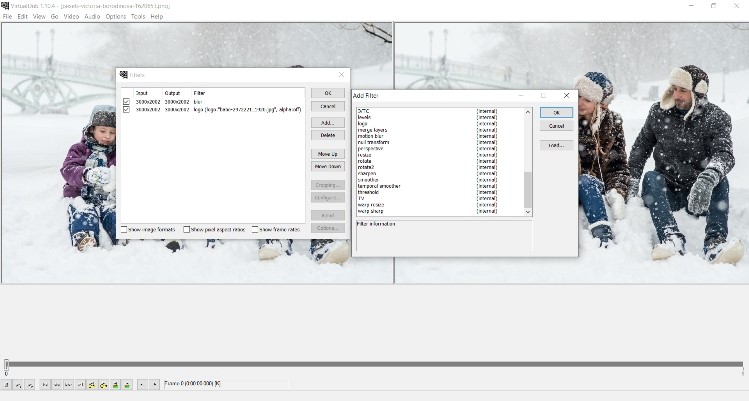The image size is (749, 401).
Task: Set the Mark Out selection end icon
Action: click(x=153, y=384)
